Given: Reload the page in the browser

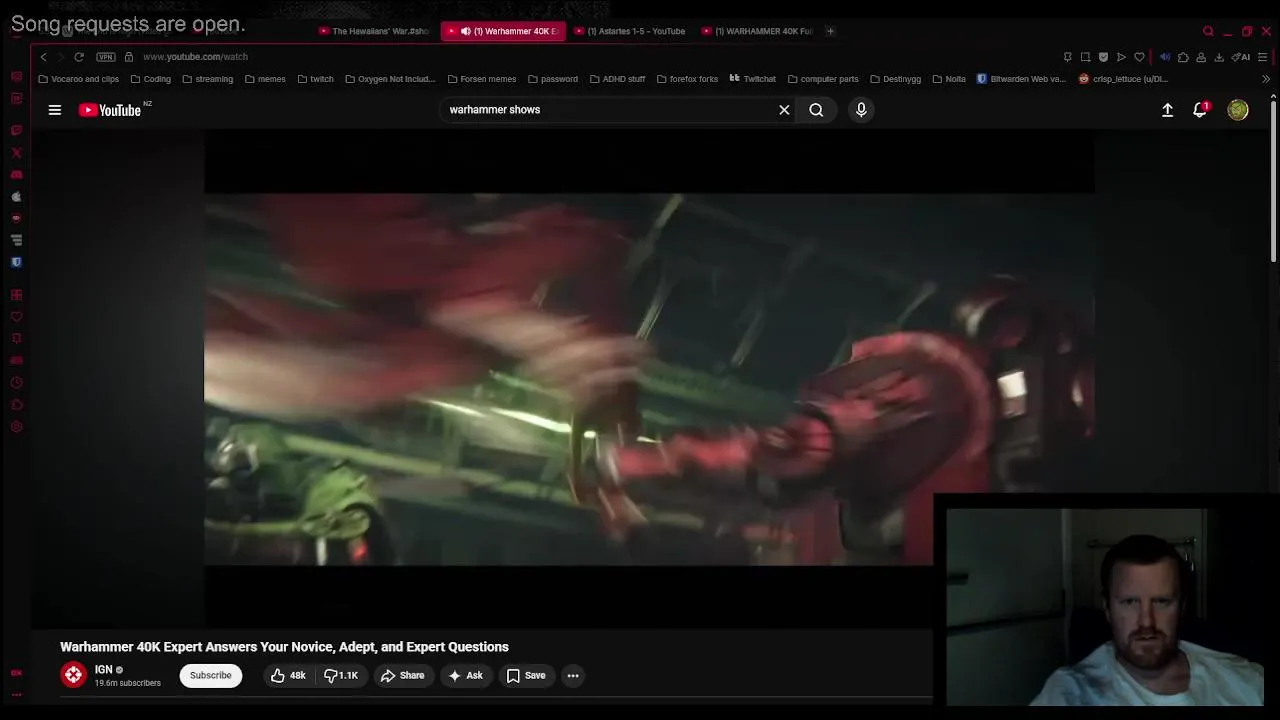Looking at the screenshot, I should tap(79, 57).
